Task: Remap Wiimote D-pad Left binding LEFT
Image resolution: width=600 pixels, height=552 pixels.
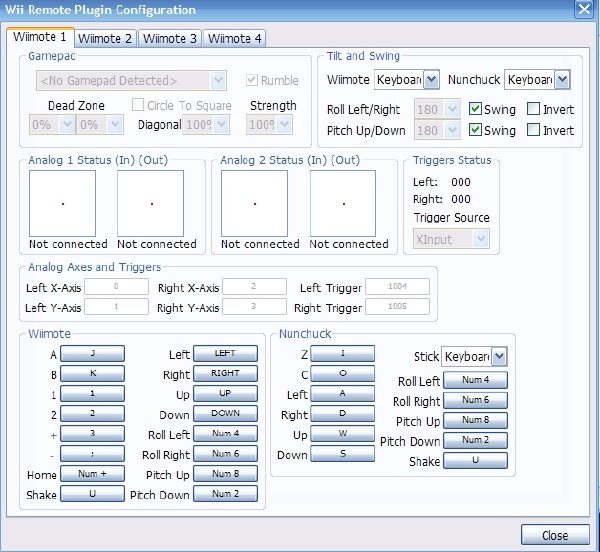Action: coord(225,353)
